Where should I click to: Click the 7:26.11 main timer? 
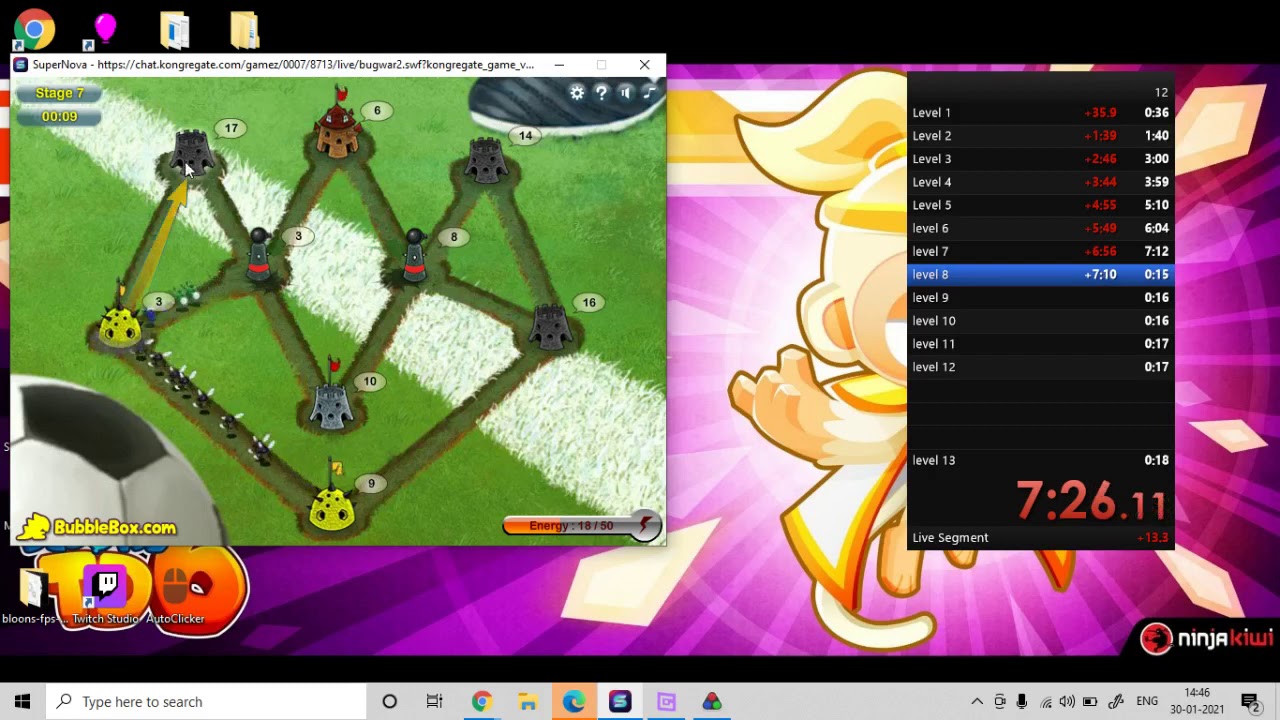tap(1091, 500)
